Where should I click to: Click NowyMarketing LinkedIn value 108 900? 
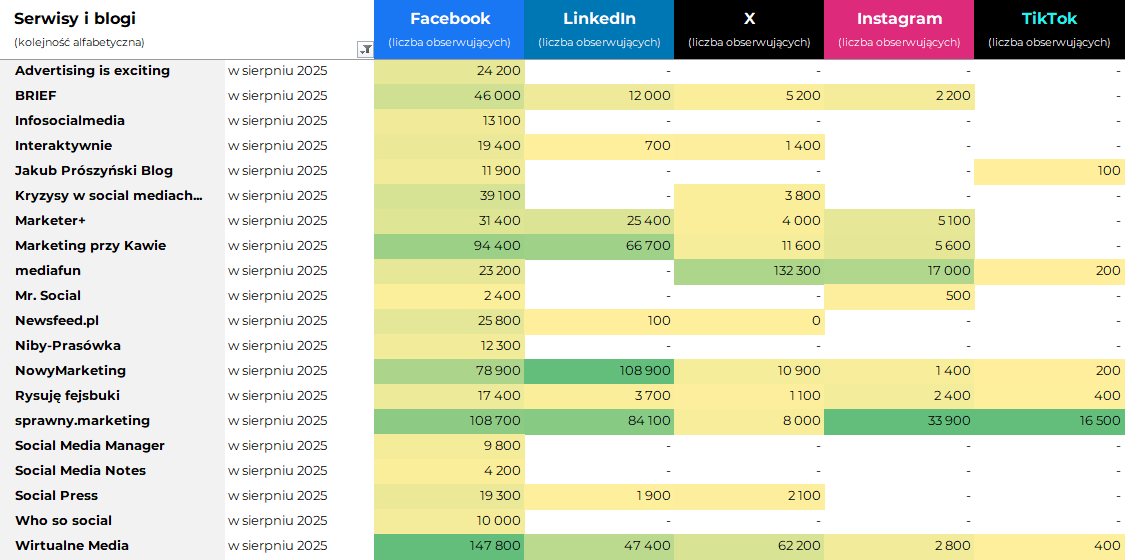click(599, 371)
